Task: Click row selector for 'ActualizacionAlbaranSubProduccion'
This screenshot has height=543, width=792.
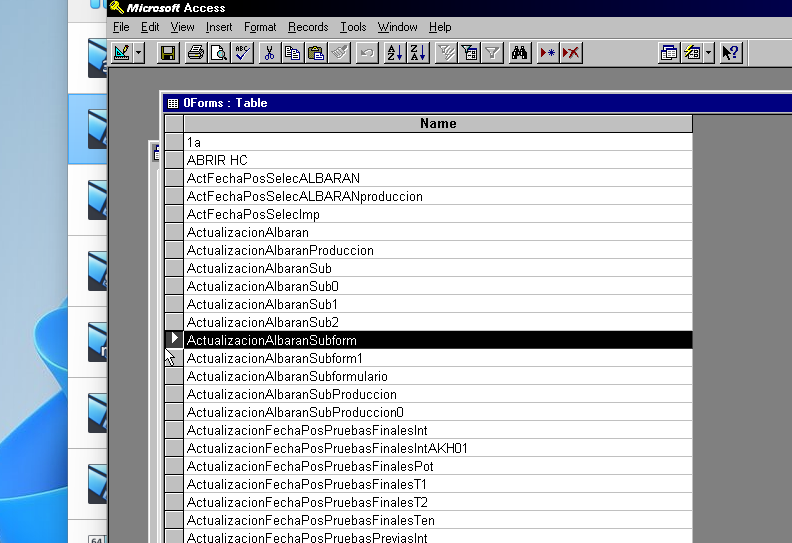Action: click(174, 394)
